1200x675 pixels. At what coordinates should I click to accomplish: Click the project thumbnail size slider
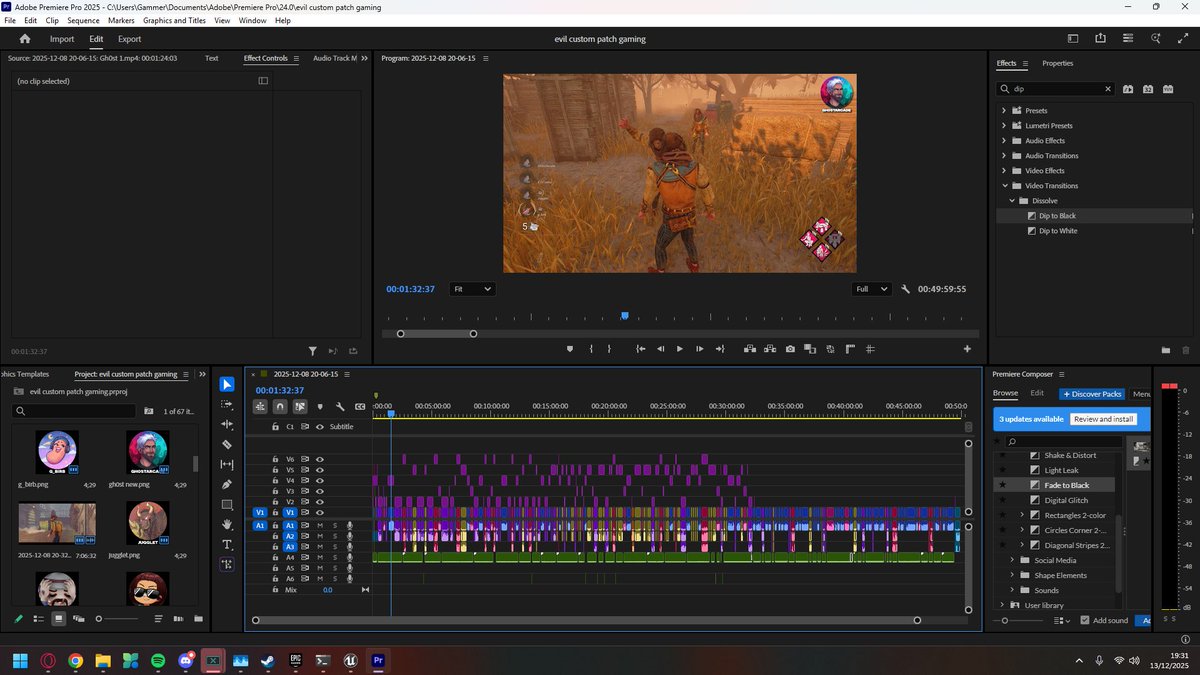coord(99,619)
